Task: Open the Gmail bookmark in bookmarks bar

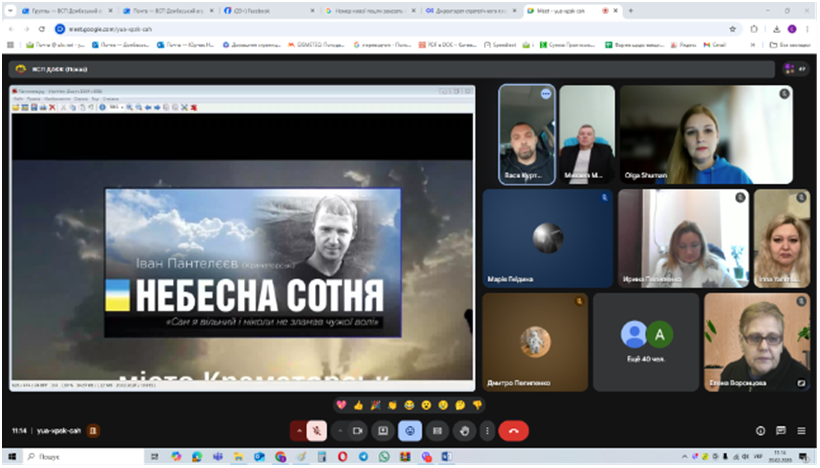Action: click(x=714, y=45)
